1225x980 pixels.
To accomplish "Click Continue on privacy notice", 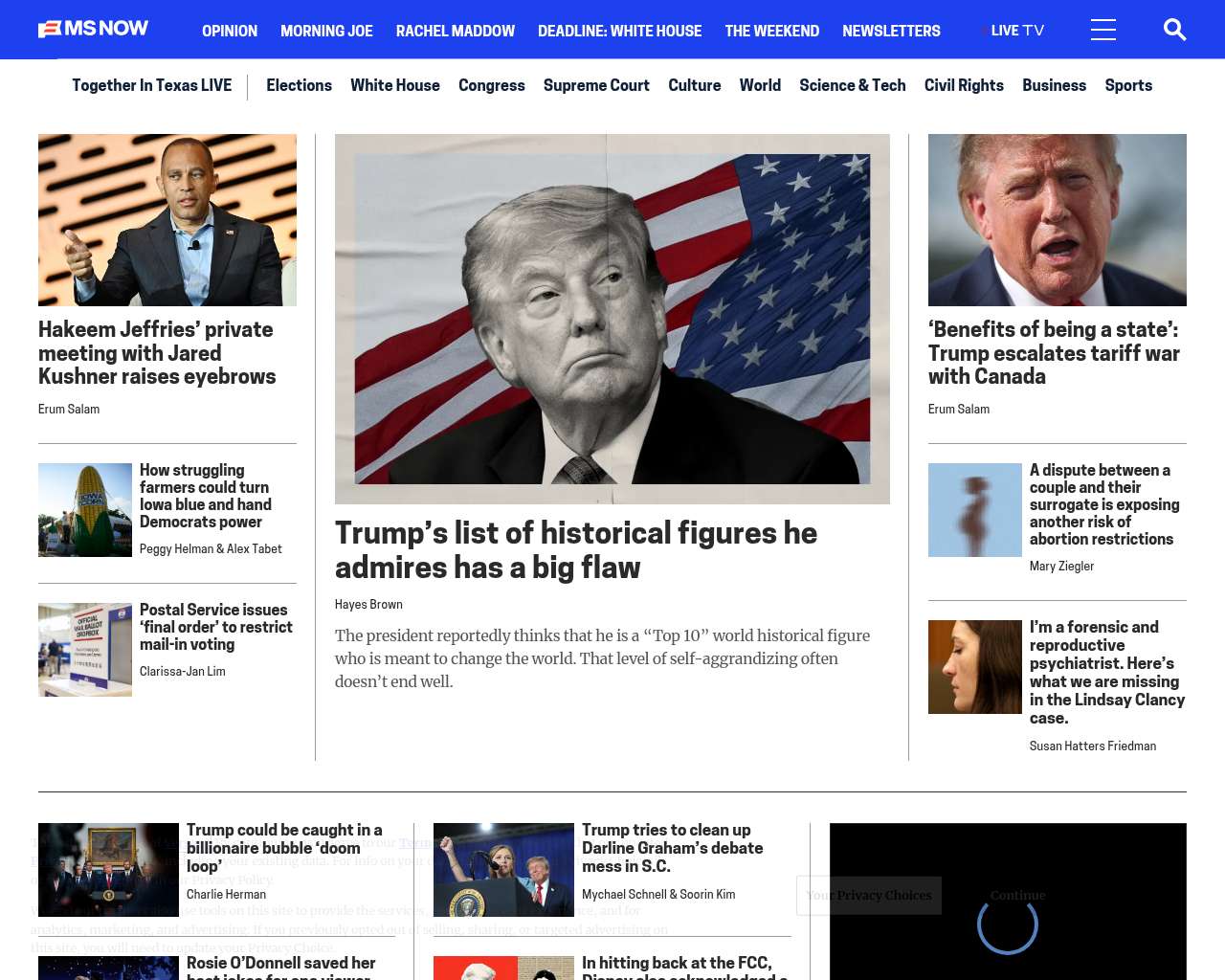I will click(x=1017, y=896).
